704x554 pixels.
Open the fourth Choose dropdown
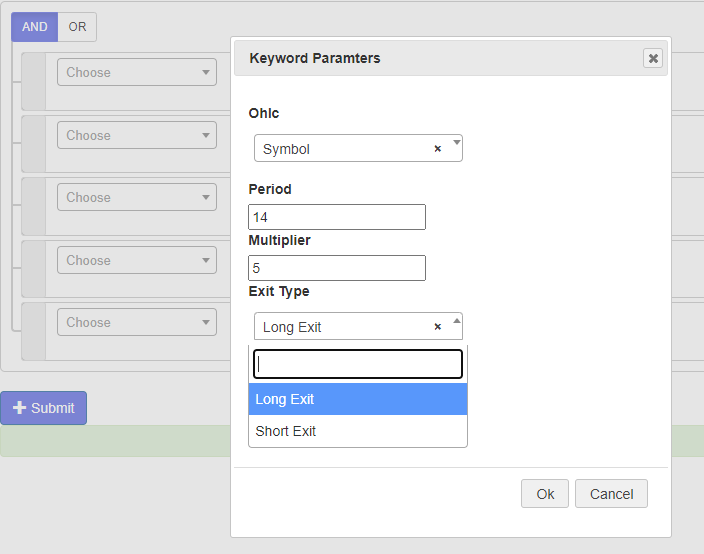tap(137, 260)
